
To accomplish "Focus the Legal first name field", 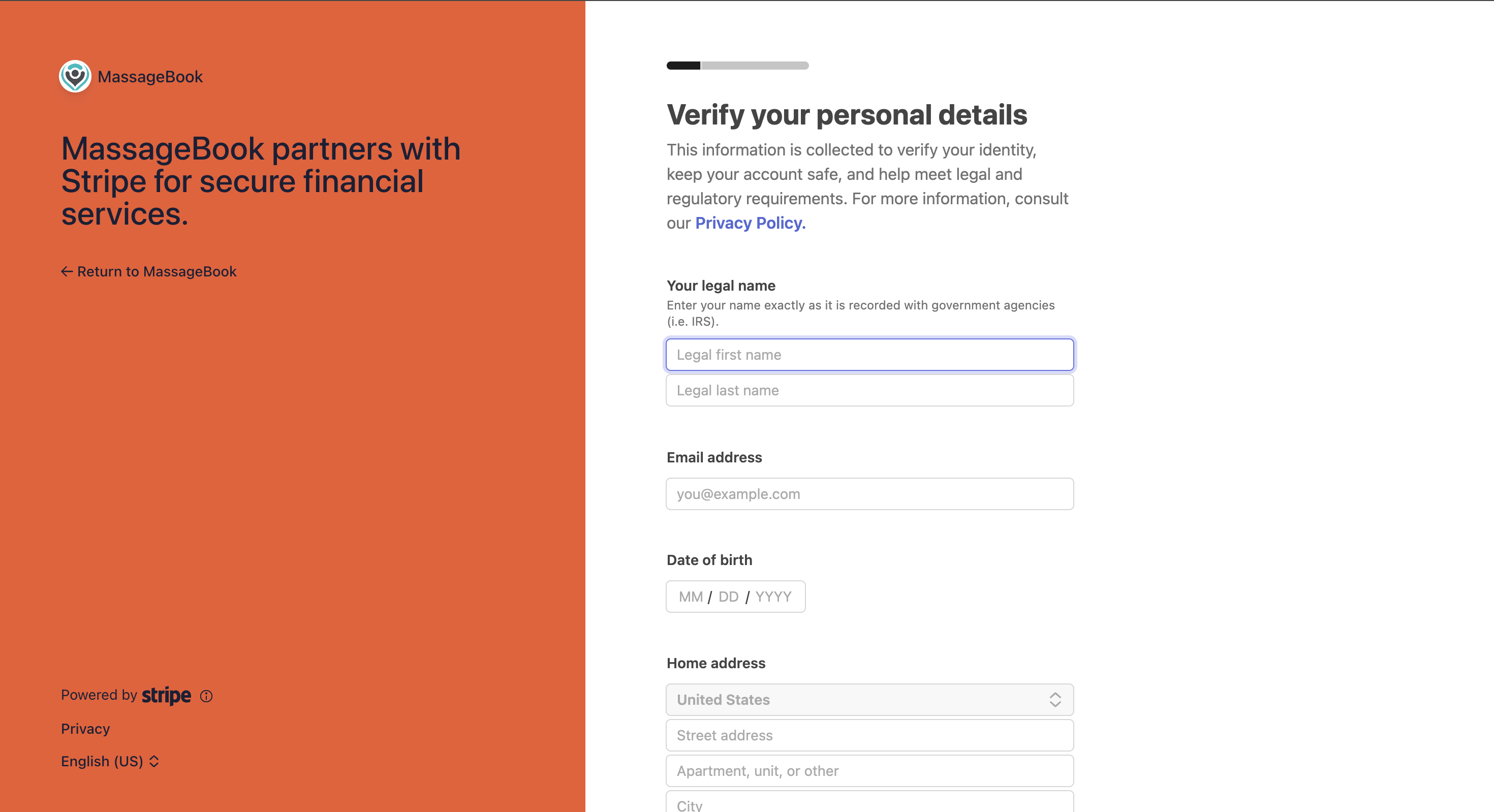I will pyautogui.click(x=869, y=354).
